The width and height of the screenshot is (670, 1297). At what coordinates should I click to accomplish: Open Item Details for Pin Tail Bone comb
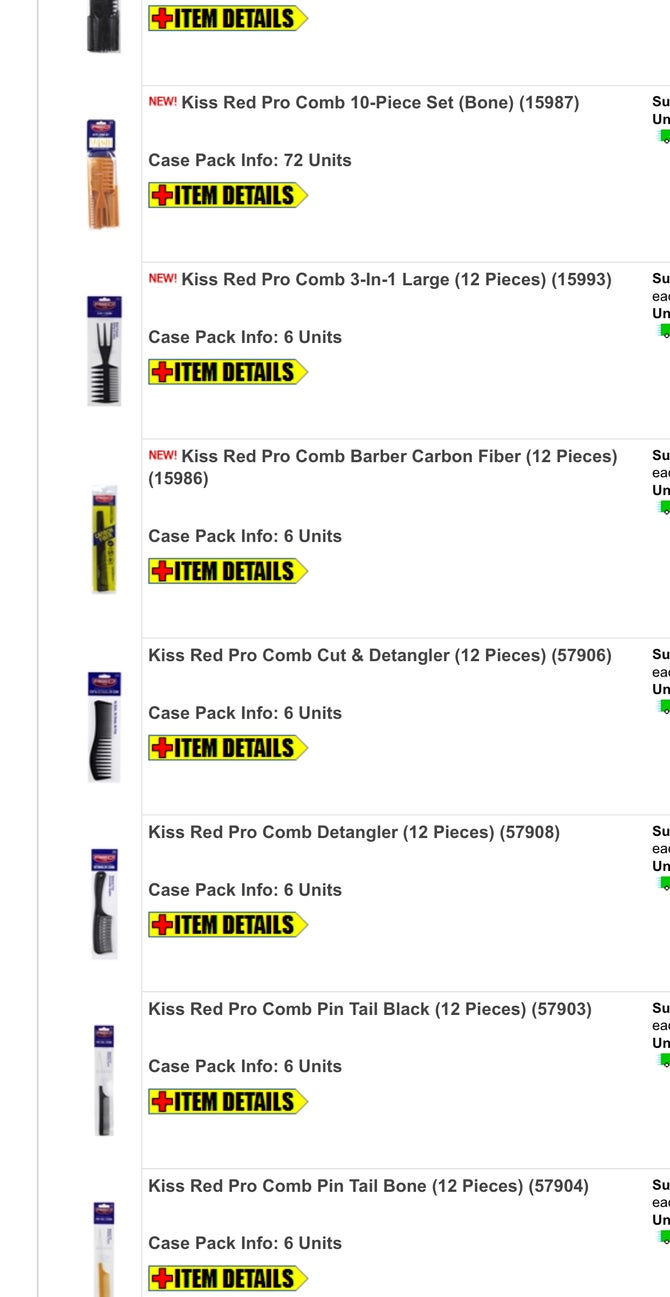click(228, 1277)
